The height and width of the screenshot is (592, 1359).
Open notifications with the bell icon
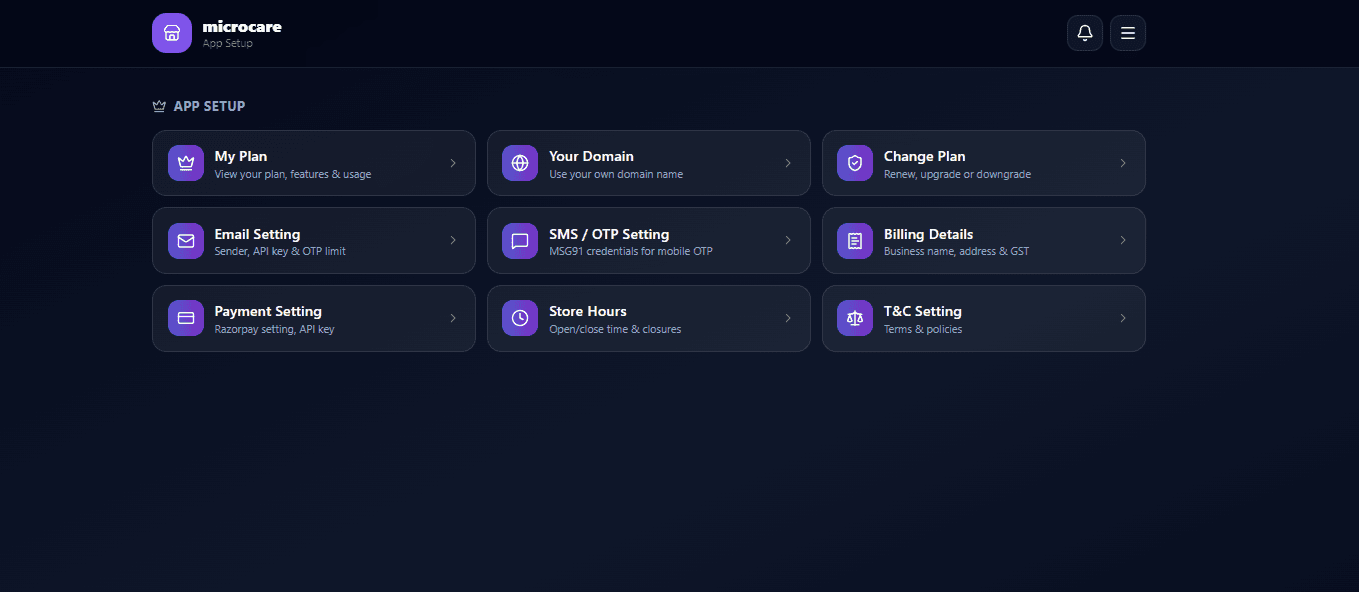click(x=1085, y=33)
